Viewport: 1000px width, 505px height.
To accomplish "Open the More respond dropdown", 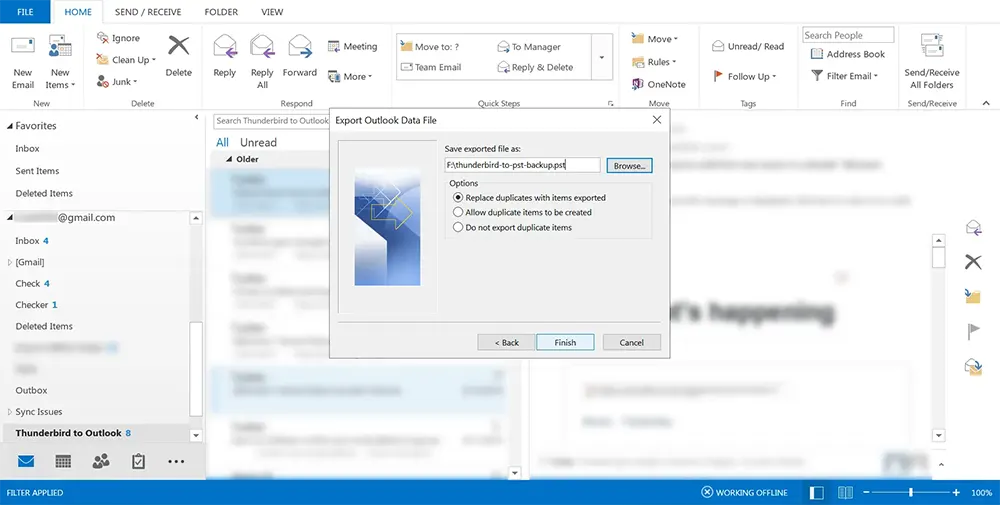I will 349,77.
